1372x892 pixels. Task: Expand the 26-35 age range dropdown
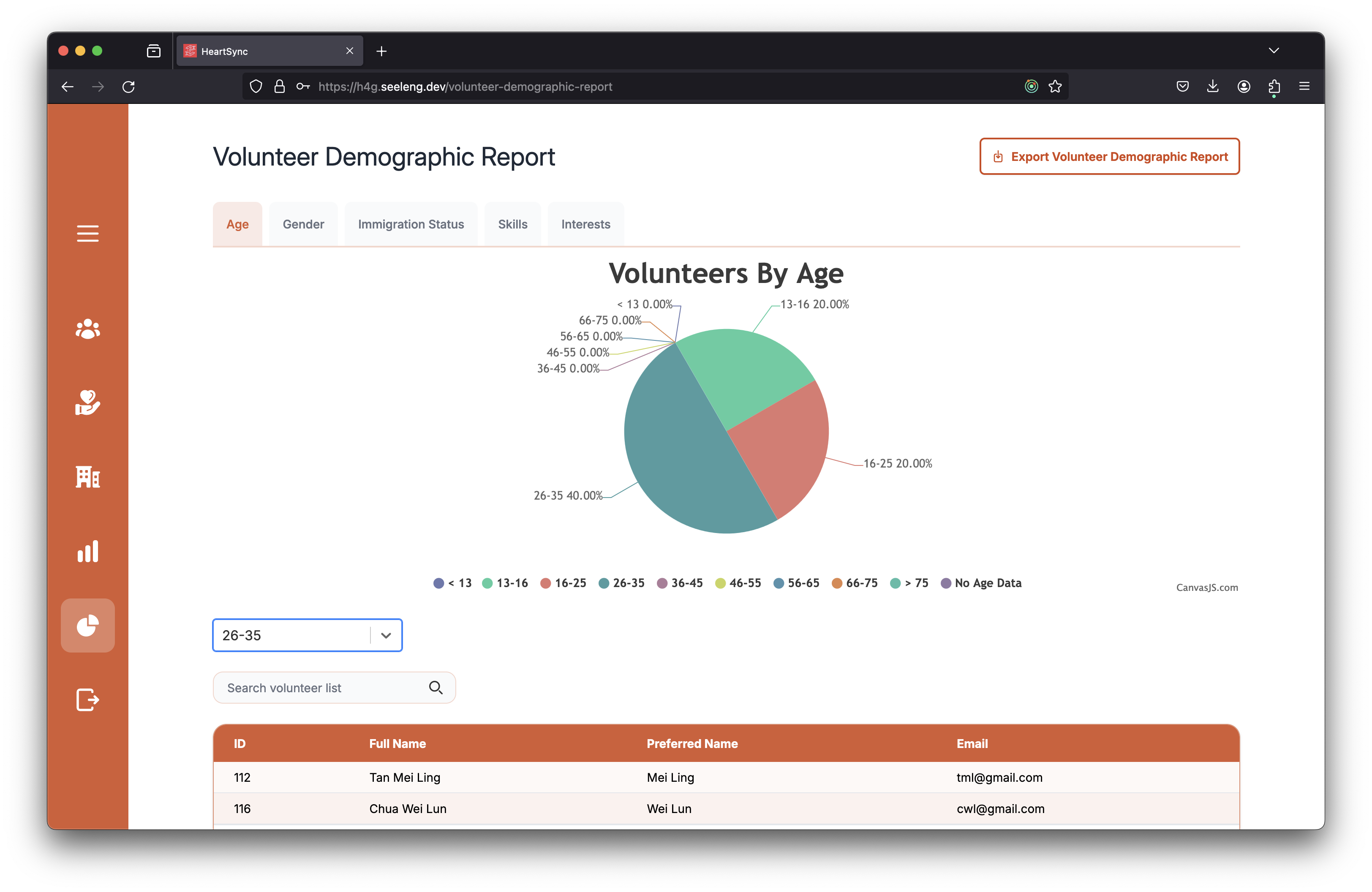click(386, 635)
